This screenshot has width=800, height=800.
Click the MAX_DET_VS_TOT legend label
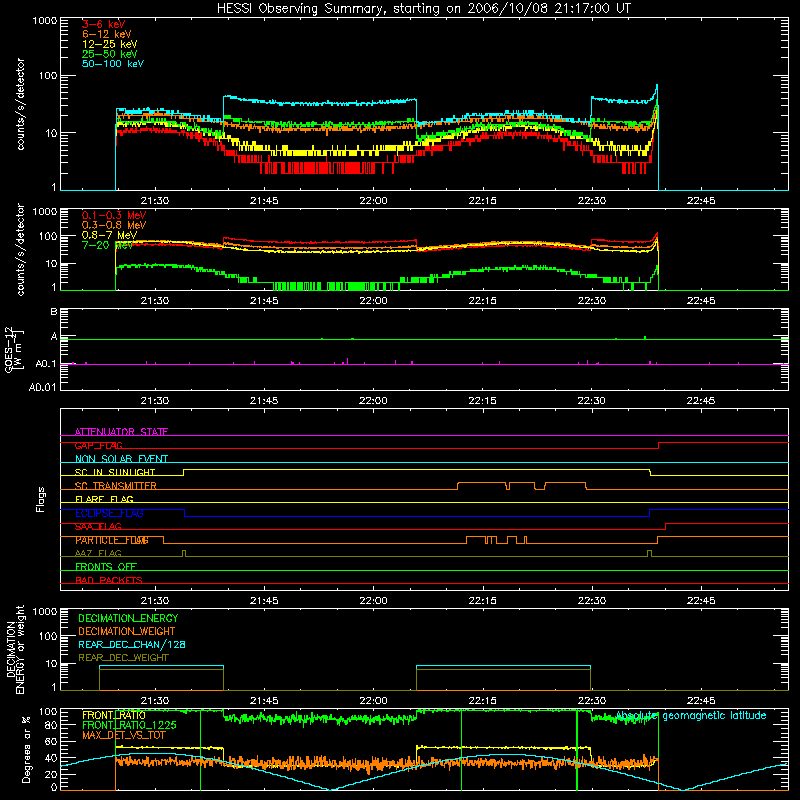124,735
